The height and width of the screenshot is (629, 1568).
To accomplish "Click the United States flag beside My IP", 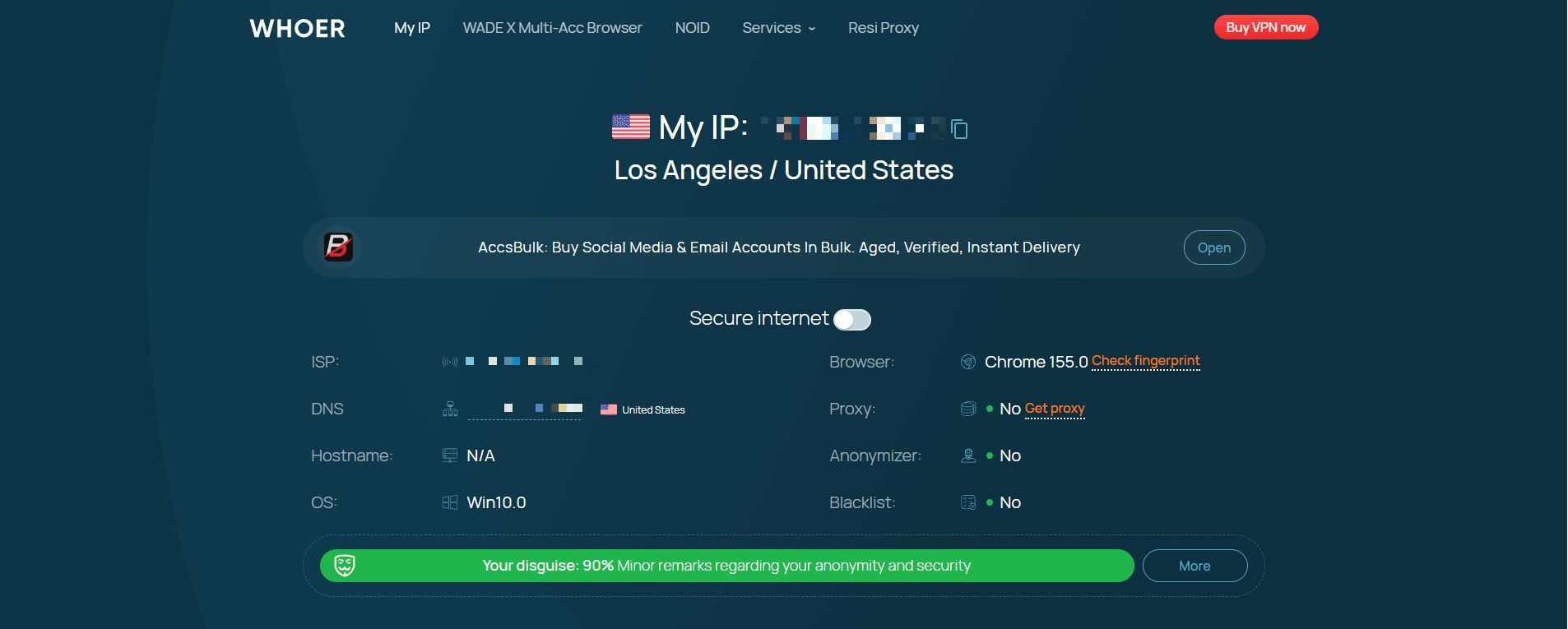I will 631,127.
